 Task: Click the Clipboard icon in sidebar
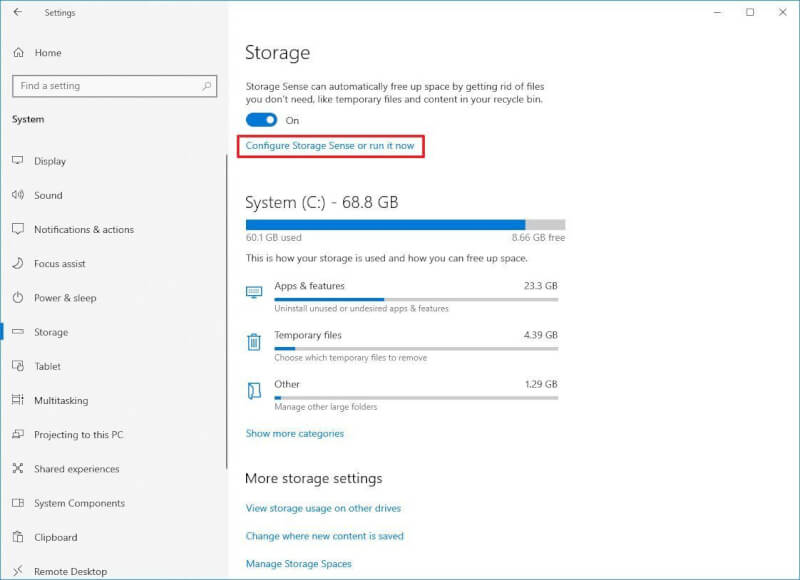18,537
